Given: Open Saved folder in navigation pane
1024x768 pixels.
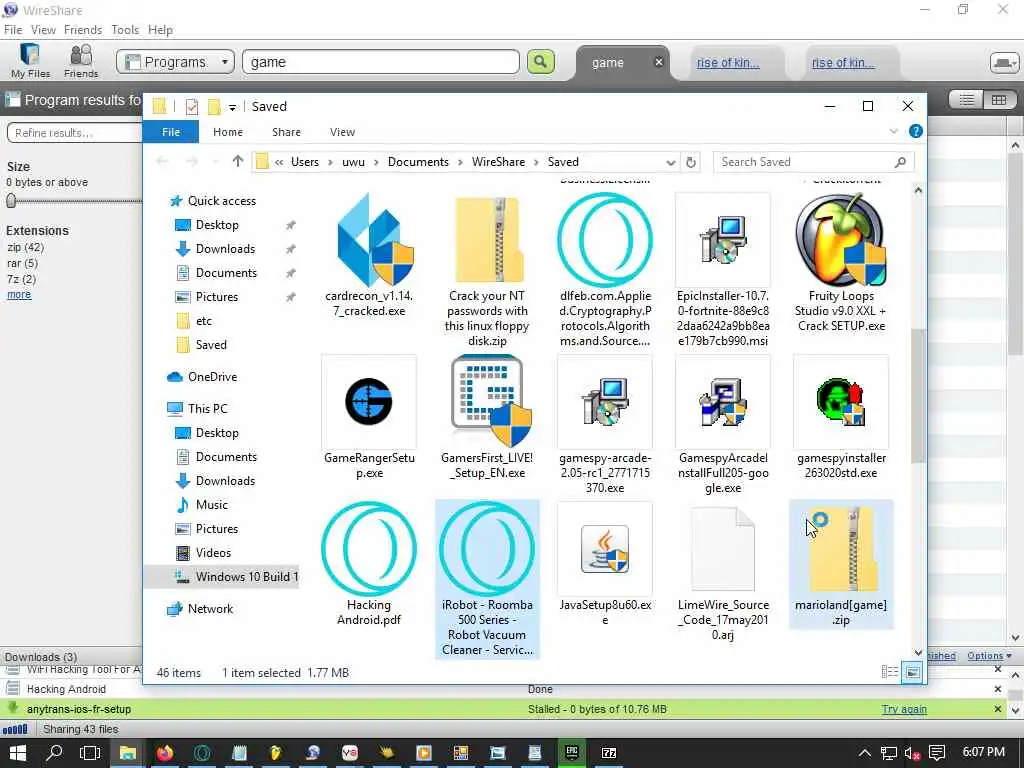Looking at the screenshot, I should 211,345.
